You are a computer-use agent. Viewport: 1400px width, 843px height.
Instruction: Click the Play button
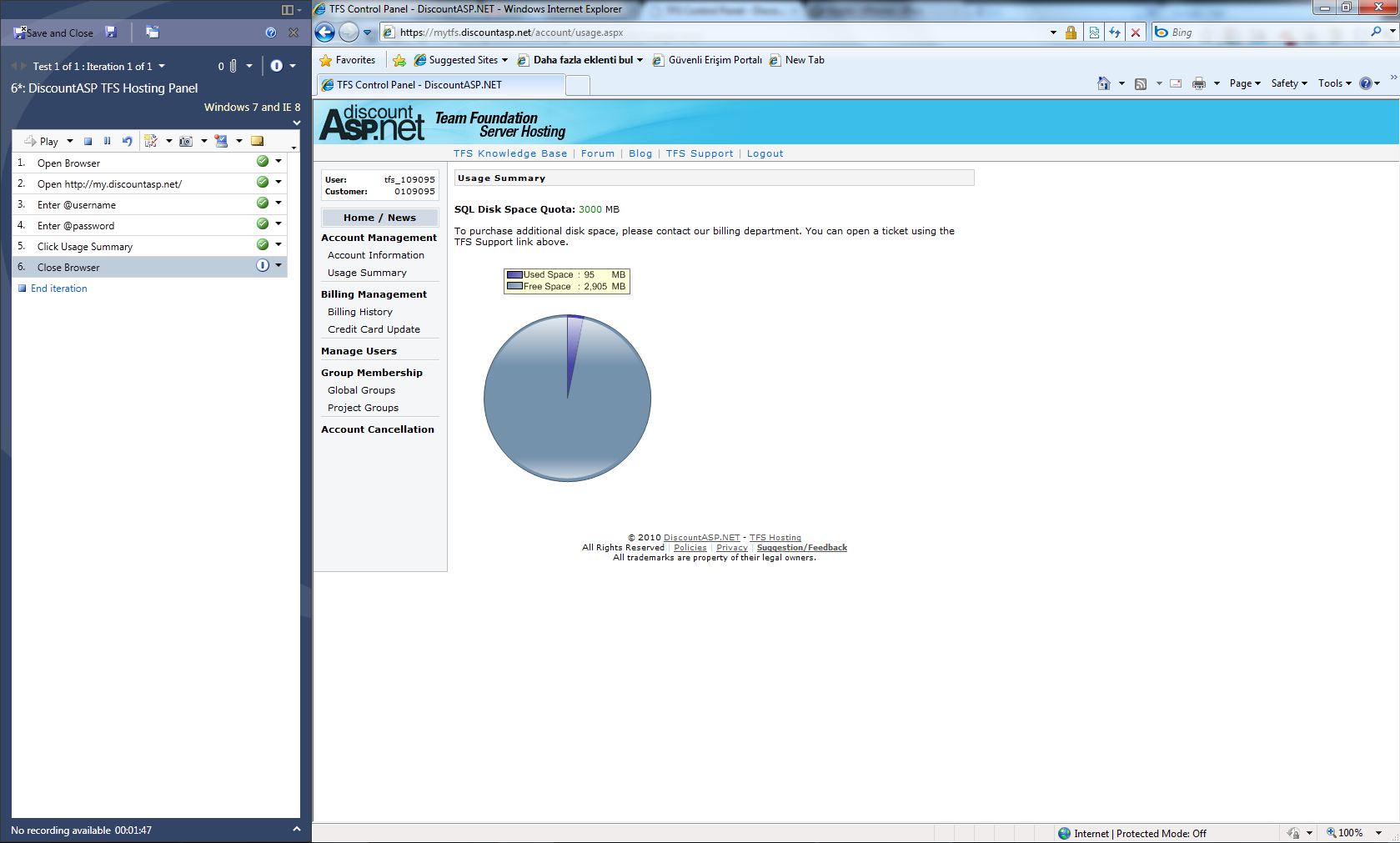tap(42, 141)
